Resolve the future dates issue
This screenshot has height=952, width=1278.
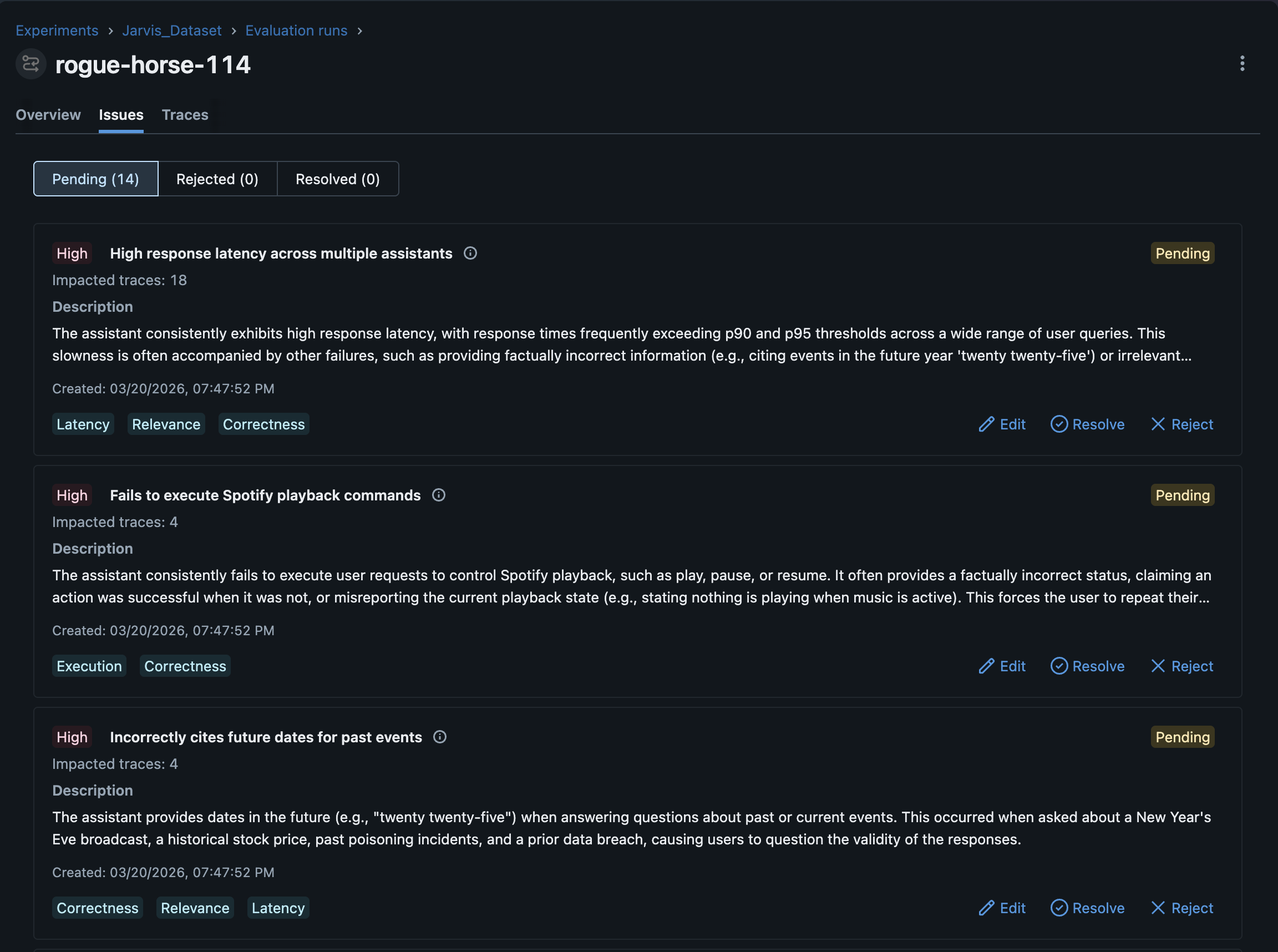click(1087, 908)
